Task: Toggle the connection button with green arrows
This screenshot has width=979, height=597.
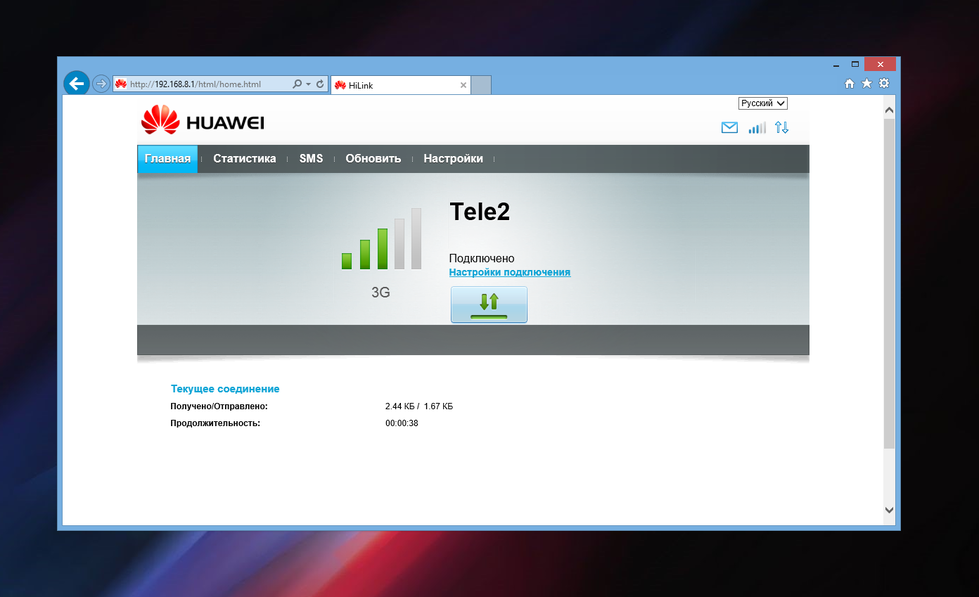Action: point(489,305)
